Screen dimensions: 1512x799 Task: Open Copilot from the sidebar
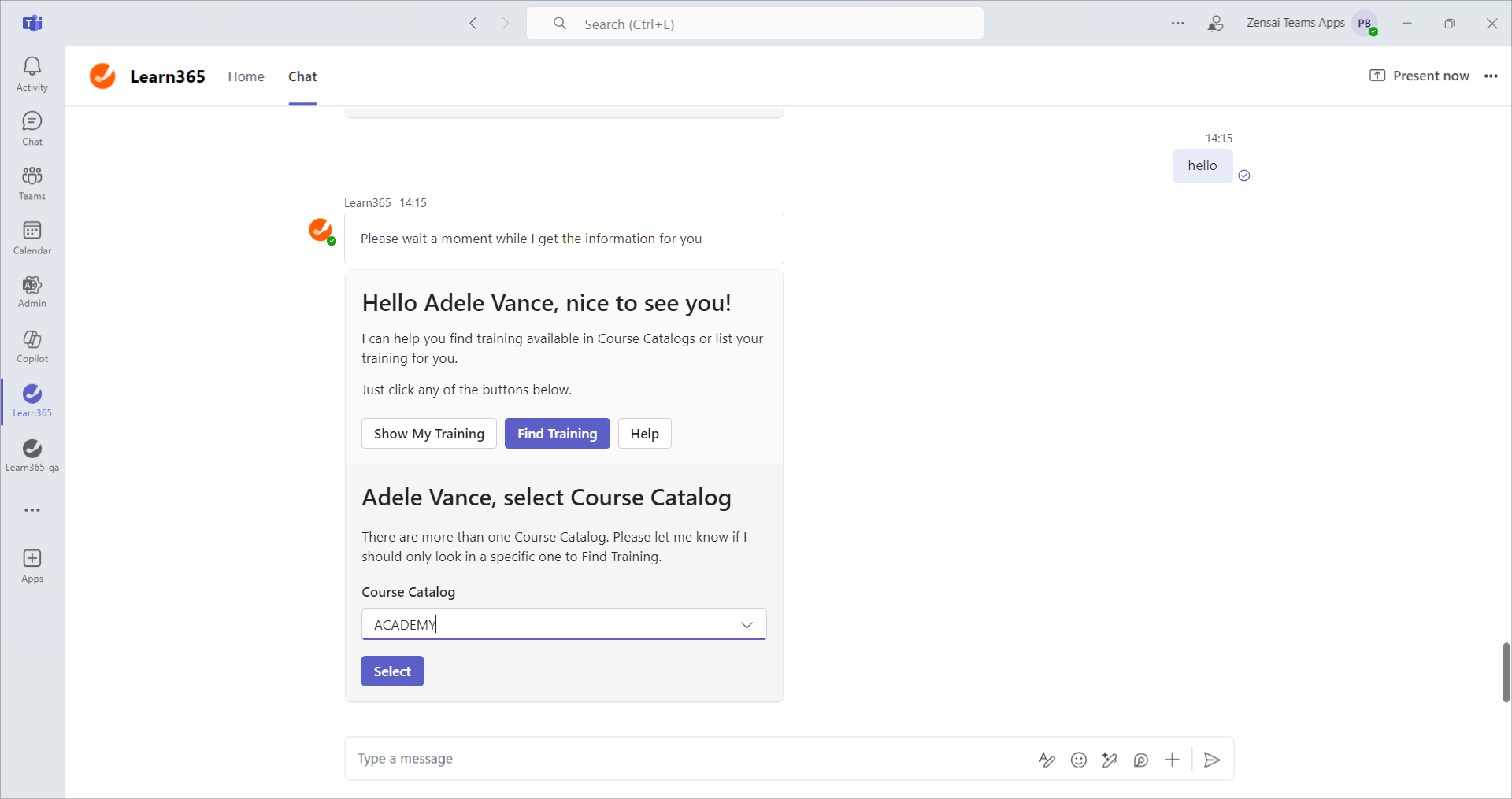(32, 346)
